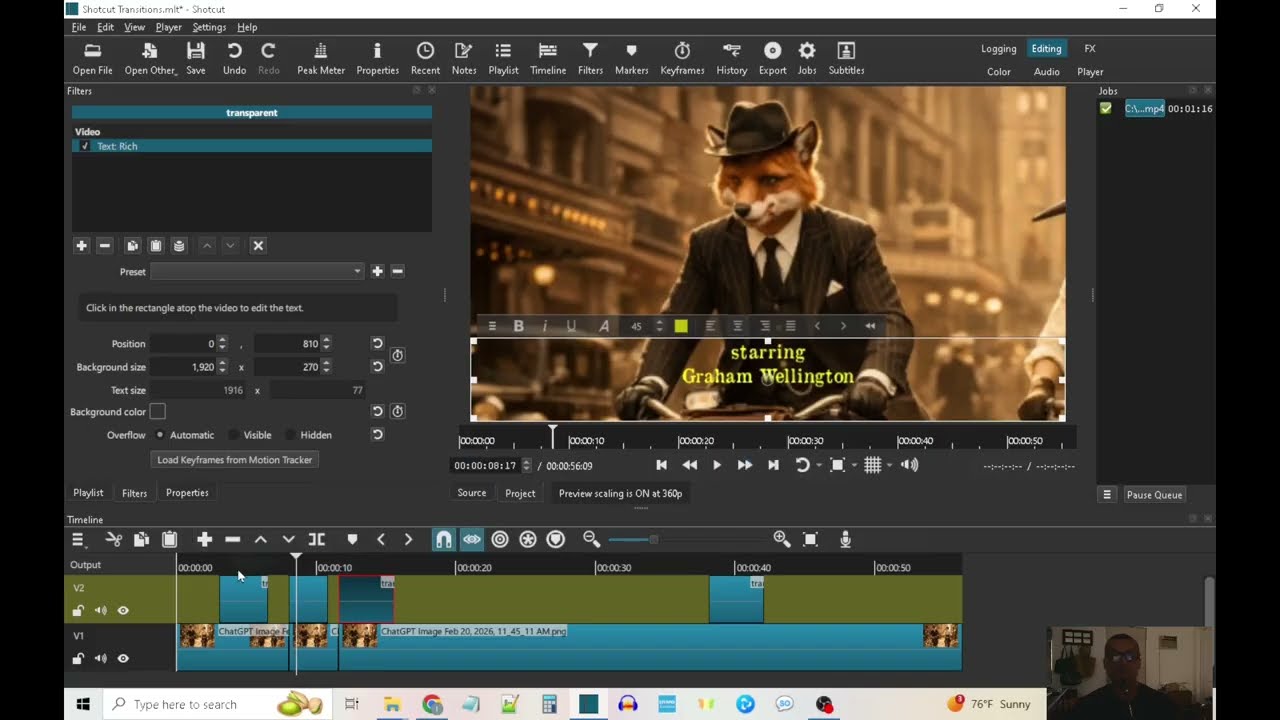1280x720 pixels.
Task: Open the Peak Meter panel
Action: tap(320, 58)
